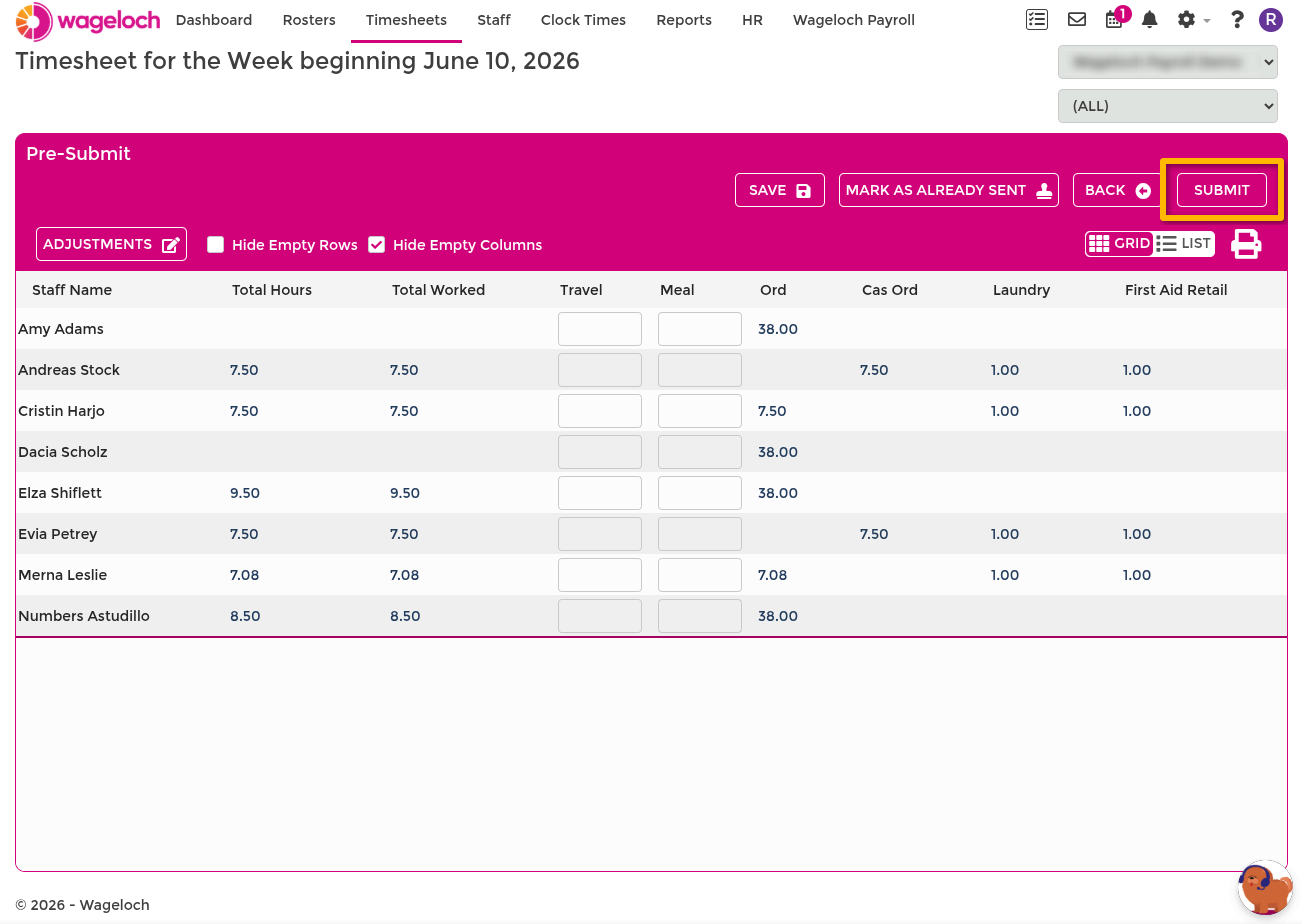The width and height of the screenshot is (1302, 924).
Task: Switch to GRID view
Action: [1120, 243]
